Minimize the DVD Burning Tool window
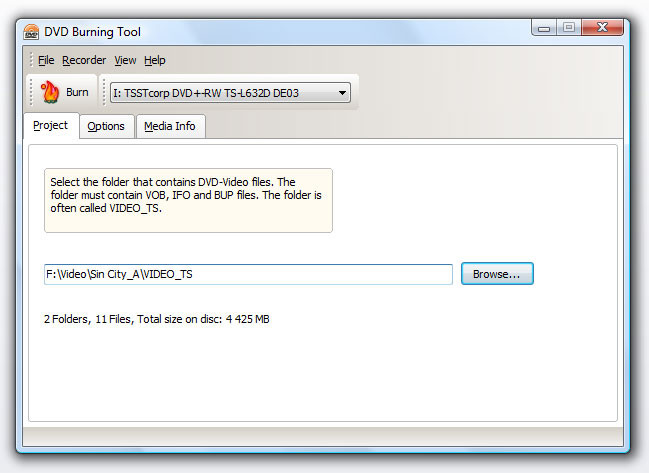Viewport: 649px width, 473px height. pyautogui.click(x=544, y=28)
